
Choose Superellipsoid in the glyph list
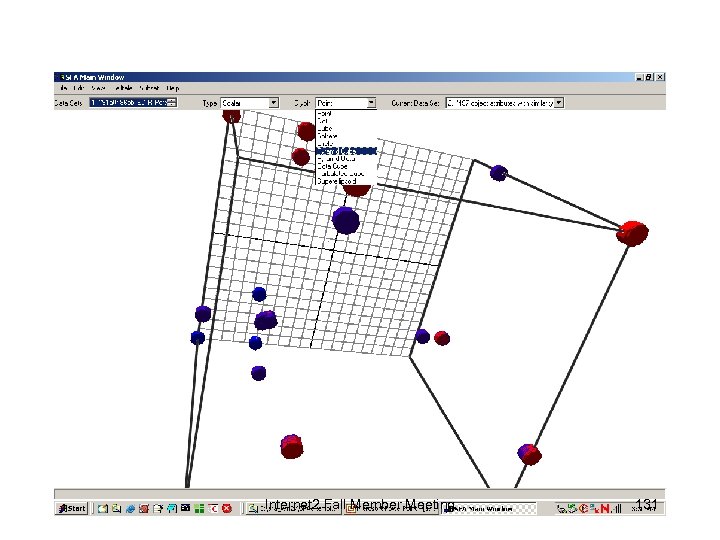tap(337, 181)
